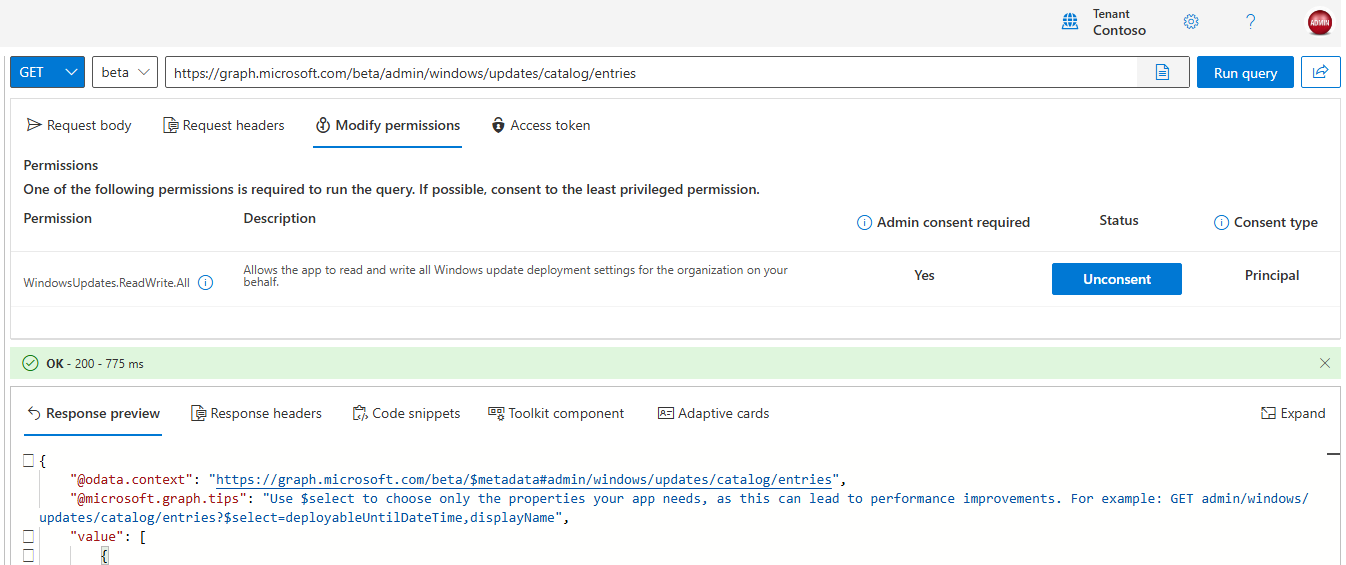The width and height of the screenshot is (1346, 565).
Task: Run the query
Action: [x=1245, y=72]
